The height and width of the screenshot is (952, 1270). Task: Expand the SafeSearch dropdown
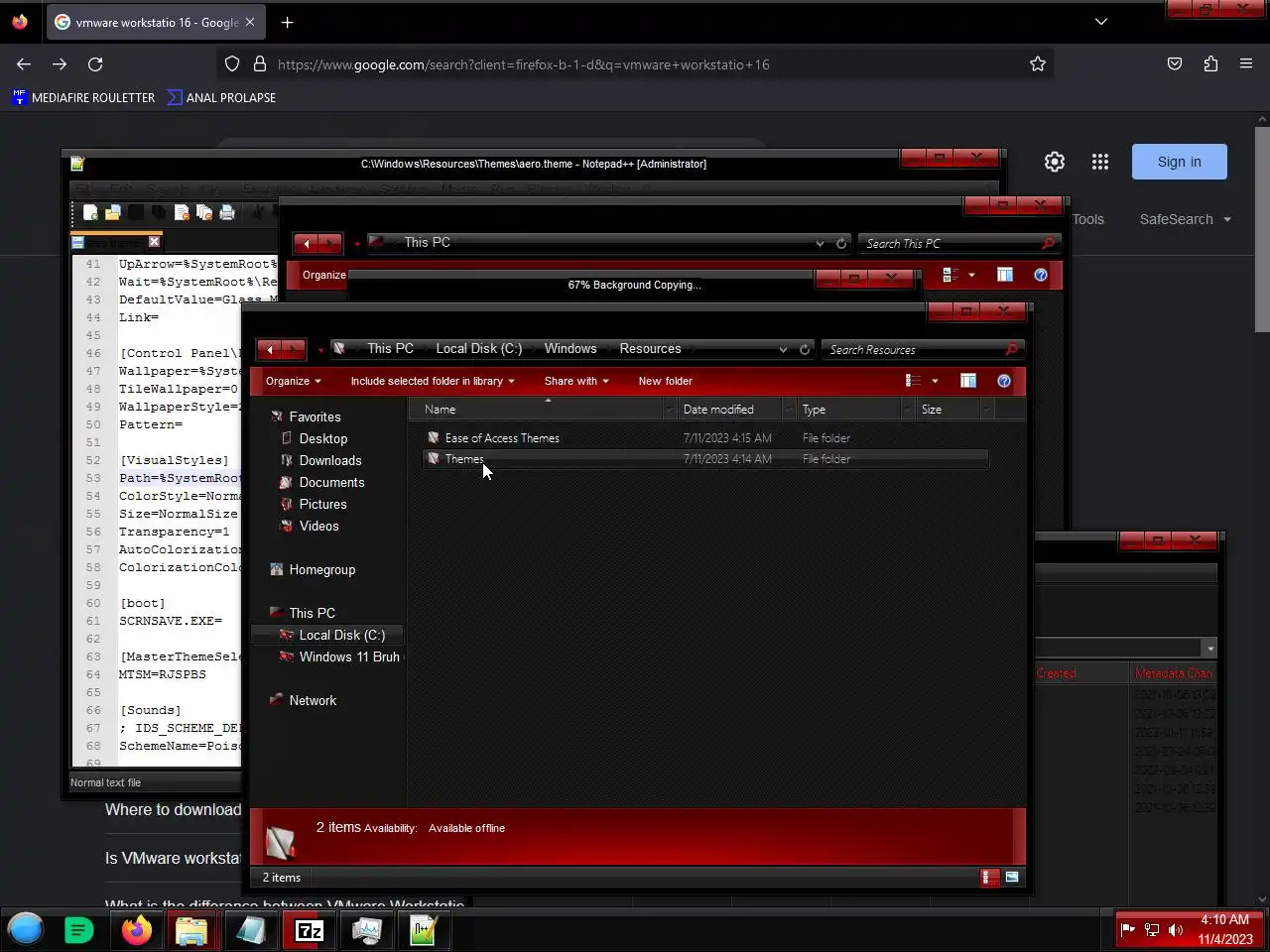click(1186, 219)
